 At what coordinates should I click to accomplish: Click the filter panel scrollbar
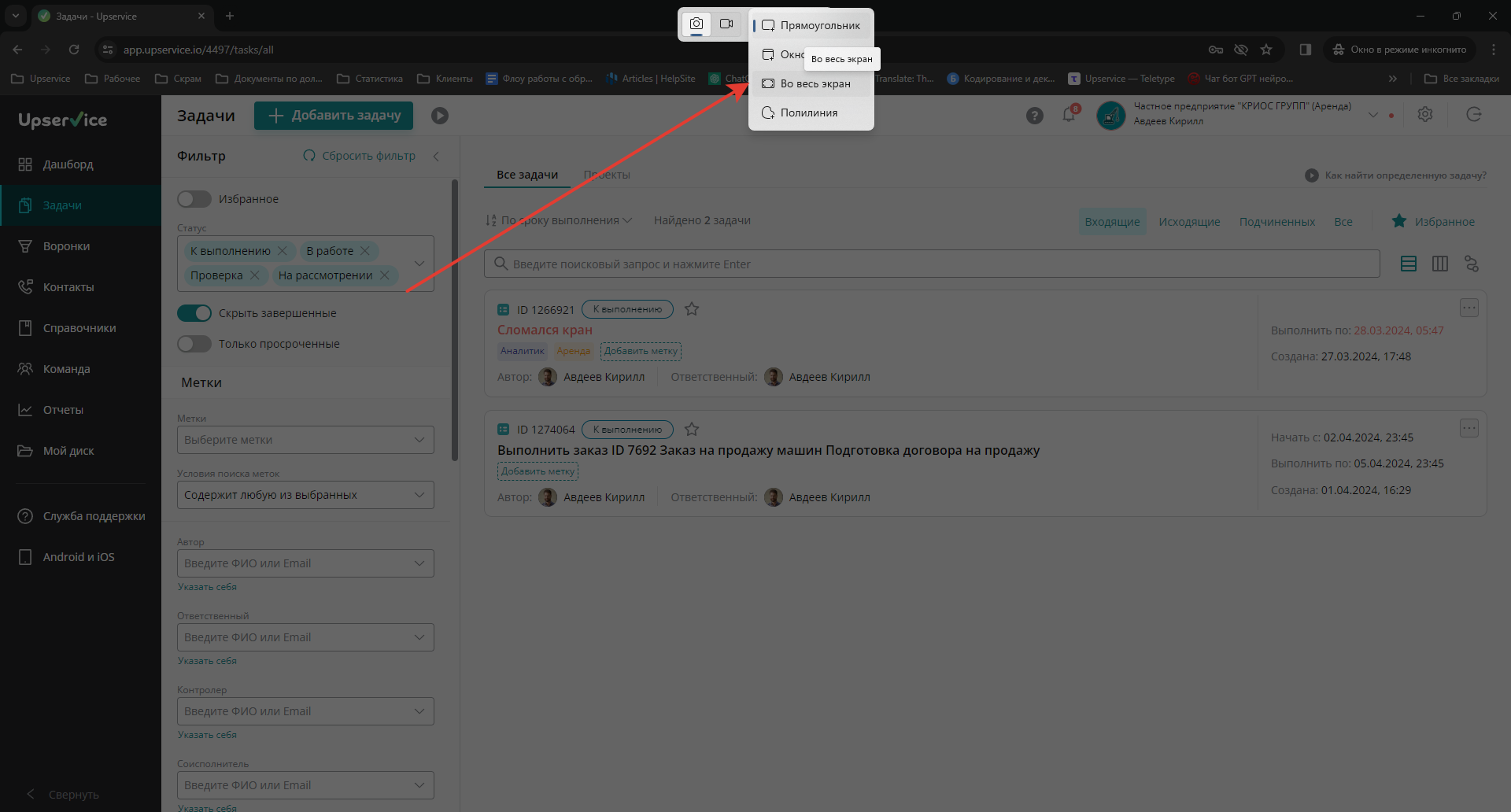click(x=455, y=321)
